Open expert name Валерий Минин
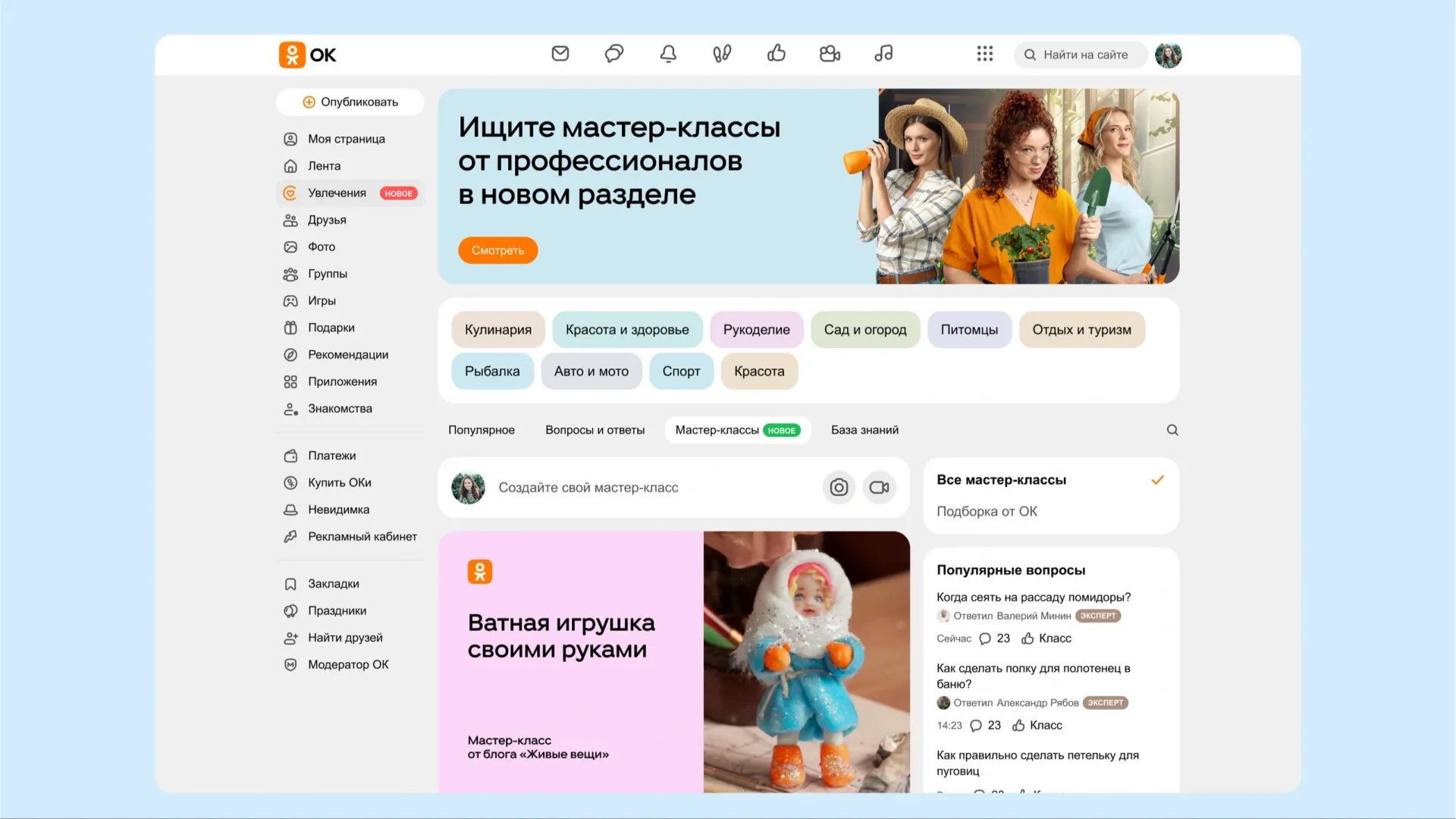Viewport: 1456px width, 819px height. (1034, 617)
